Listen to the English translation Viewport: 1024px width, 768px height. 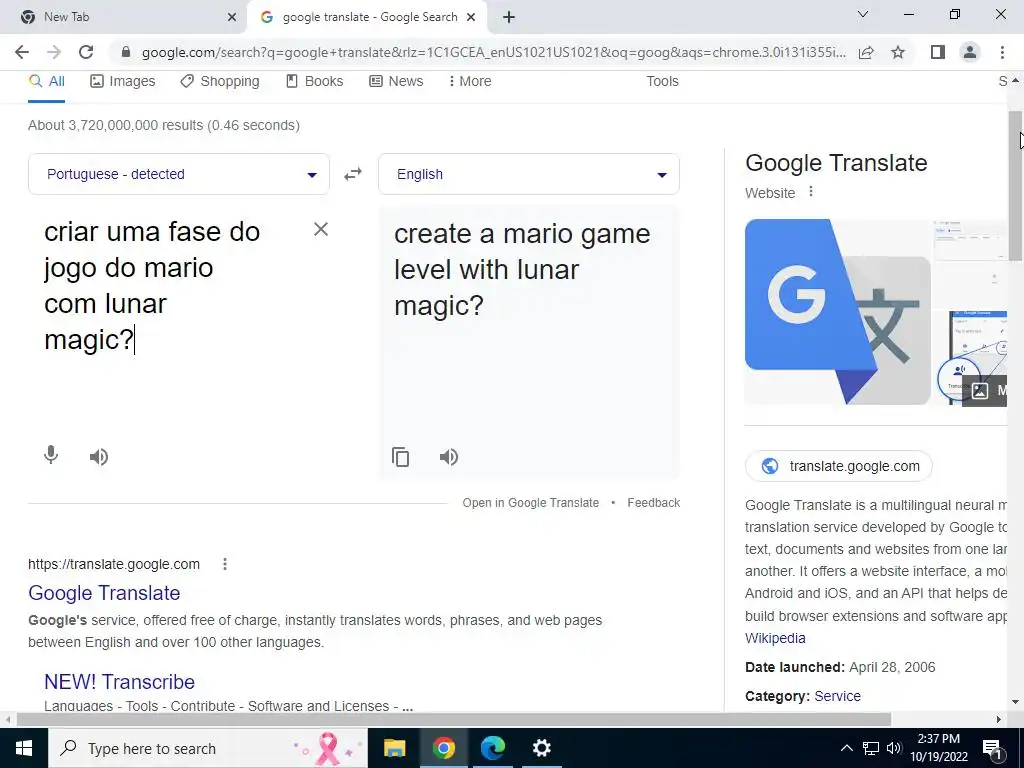pyautogui.click(x=449, y=456)
